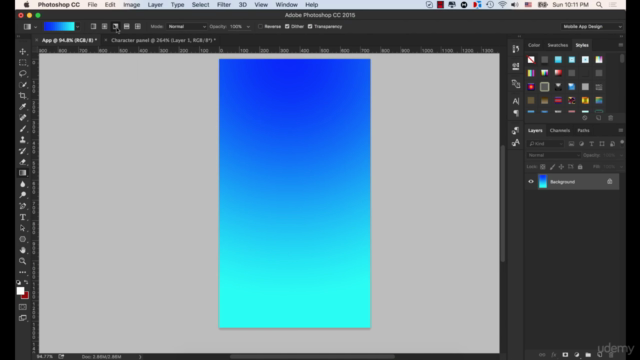
Task: Open the Mobile App Design workspace dropdown
Action: (x=591, y=27)
